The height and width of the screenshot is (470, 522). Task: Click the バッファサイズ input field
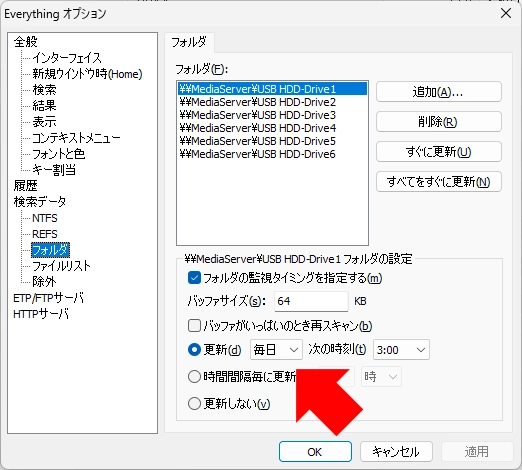[311, 301]
